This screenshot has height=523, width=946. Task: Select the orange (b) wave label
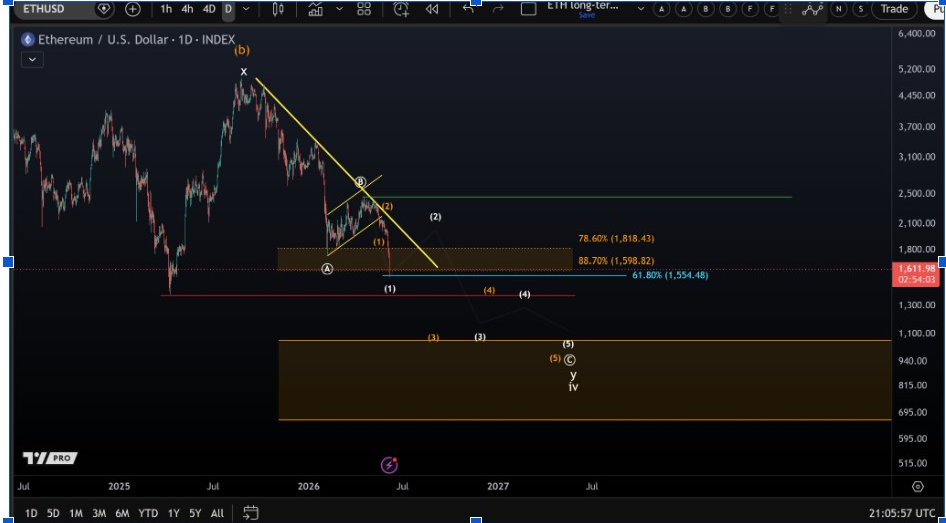pos(242,51)
